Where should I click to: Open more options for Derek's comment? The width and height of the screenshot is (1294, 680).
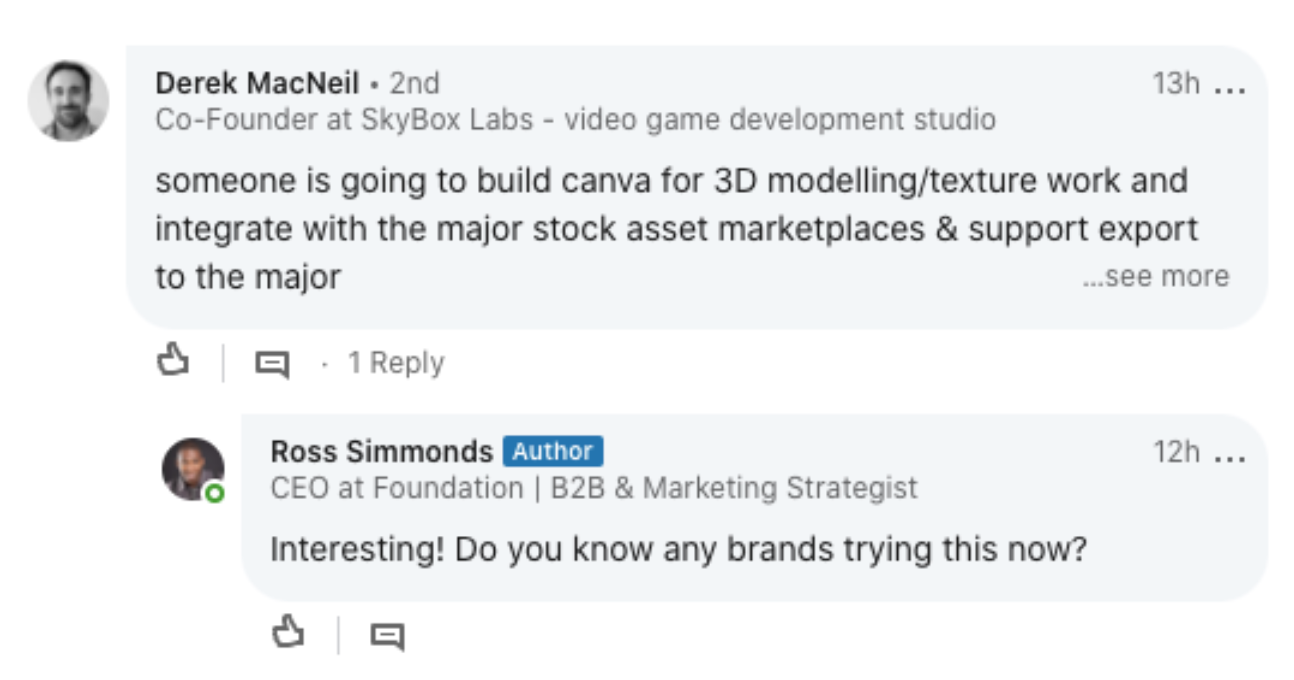click(x=1229, y=86)
